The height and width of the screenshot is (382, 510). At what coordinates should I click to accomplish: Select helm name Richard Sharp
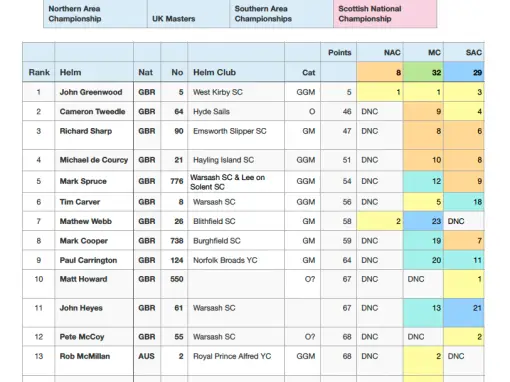[x=86, y=131]
